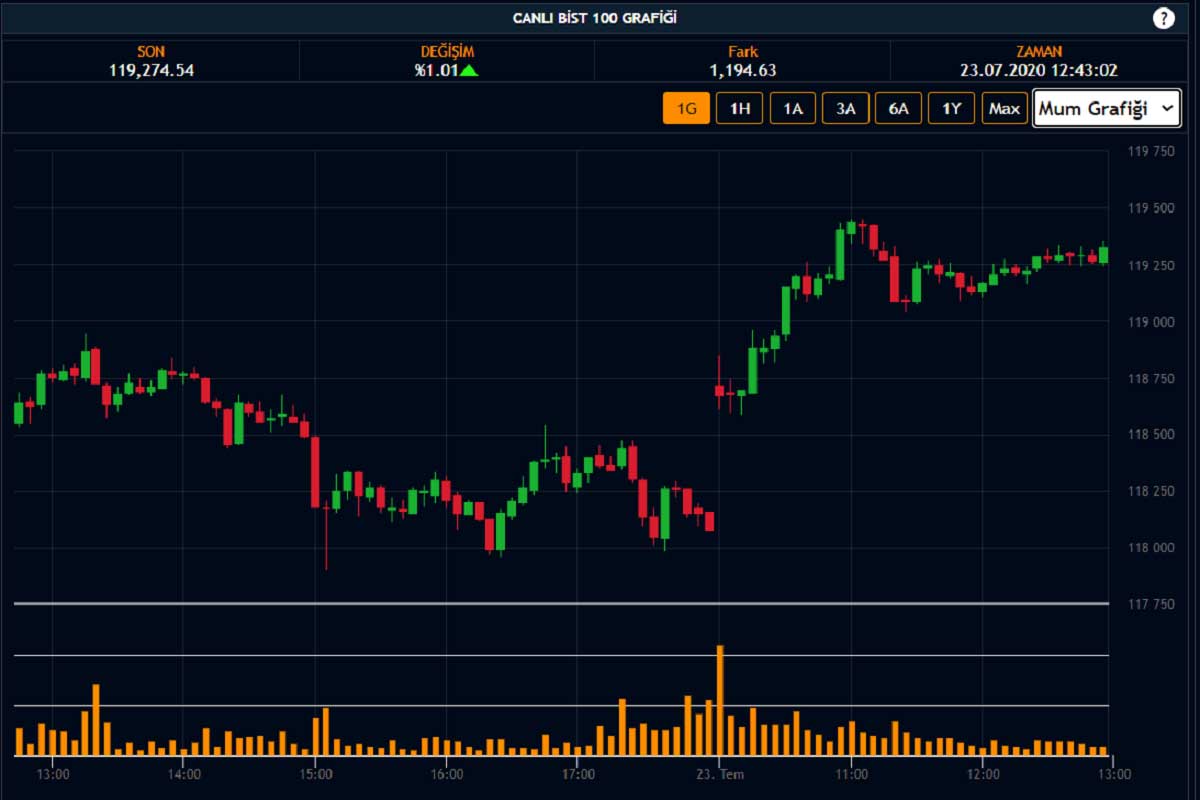Screen dimensions: 1200x800
Task: Click the Fark value 1,194.63
Action: [x=743, y=70]
